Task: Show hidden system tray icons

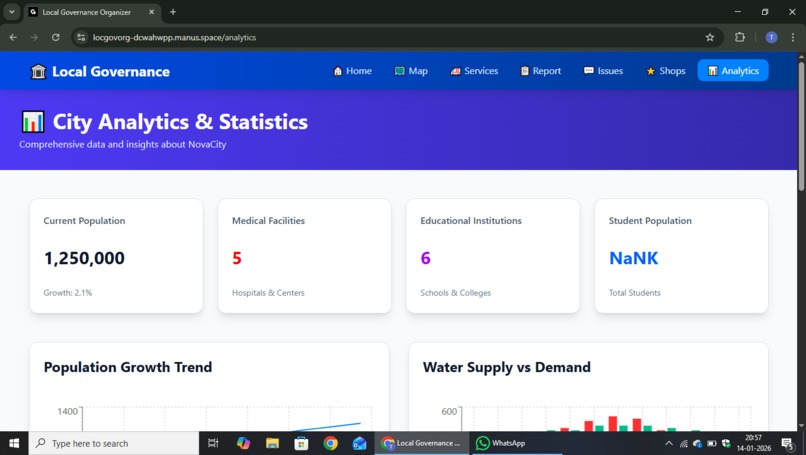Action: tap(668, 443)
